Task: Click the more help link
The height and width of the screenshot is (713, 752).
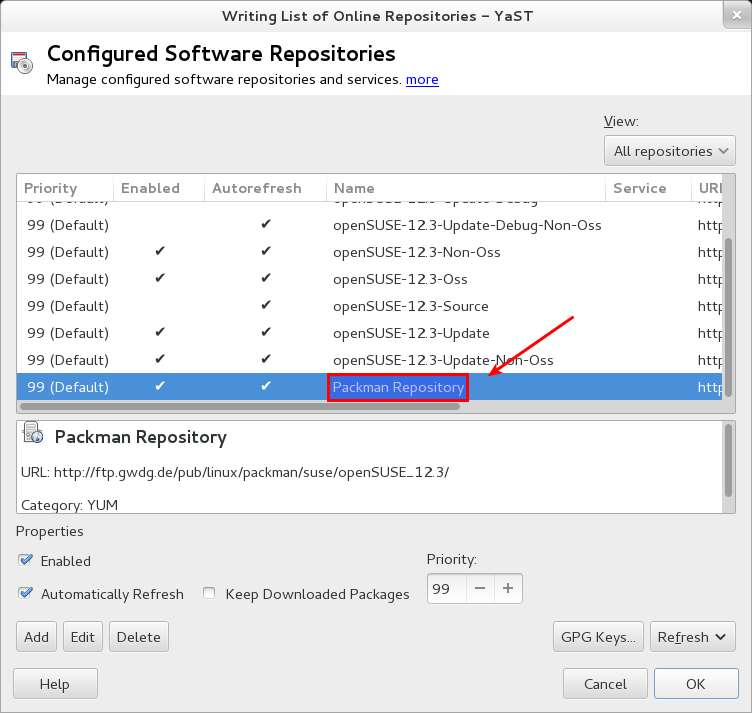Action: coord(422,79)
